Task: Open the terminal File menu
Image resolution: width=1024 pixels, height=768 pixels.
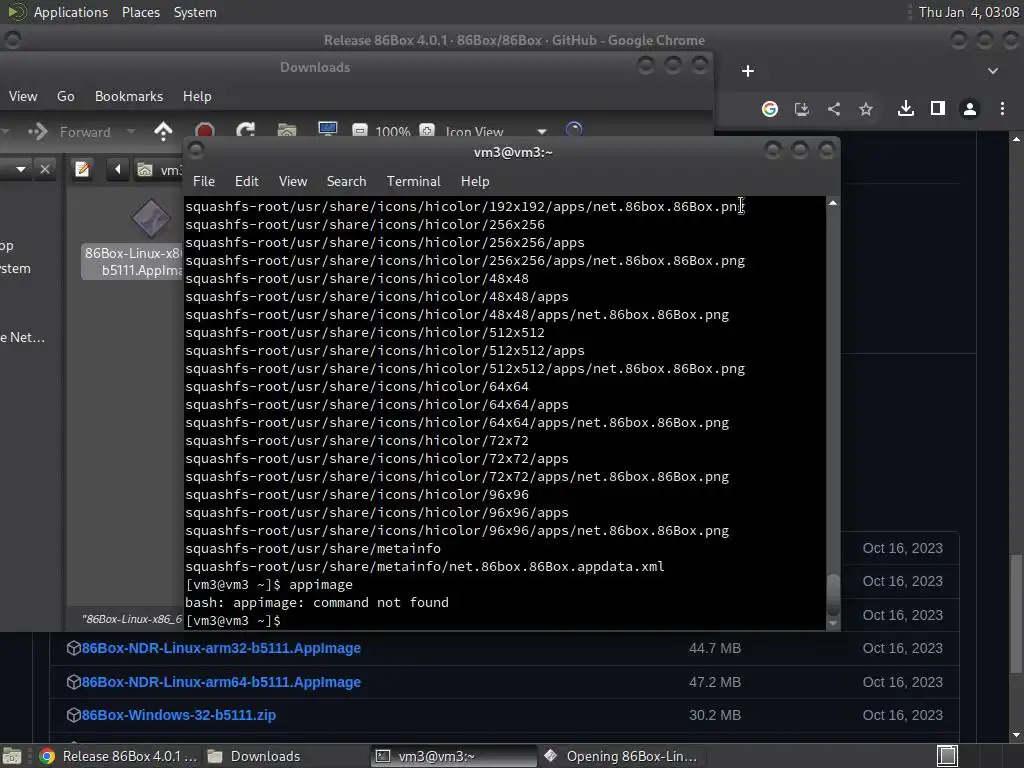Action: (x=204, y=181)
